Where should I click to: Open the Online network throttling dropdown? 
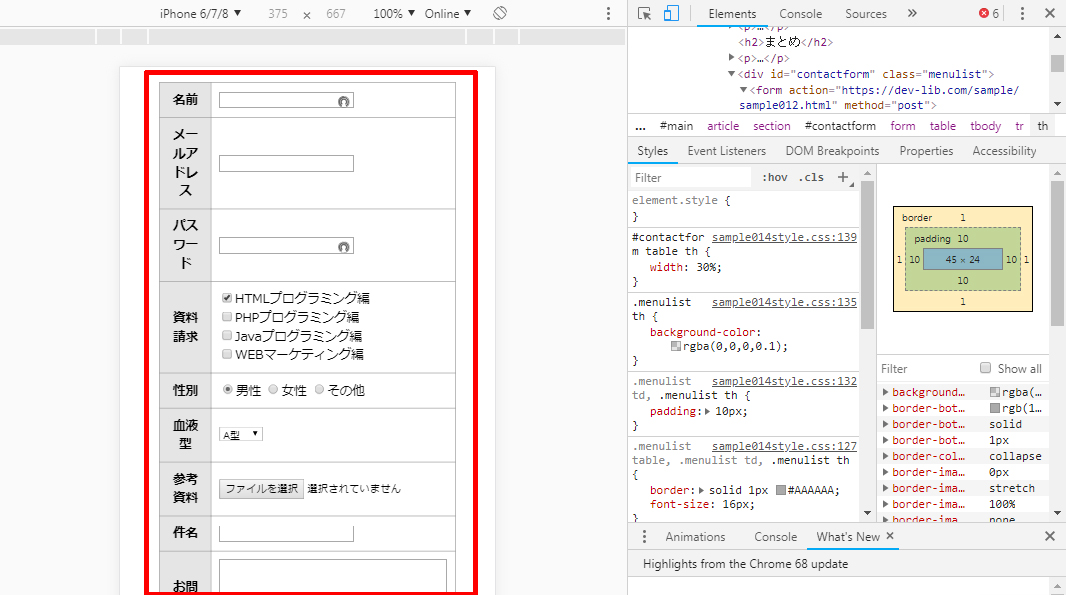point(448,14)
